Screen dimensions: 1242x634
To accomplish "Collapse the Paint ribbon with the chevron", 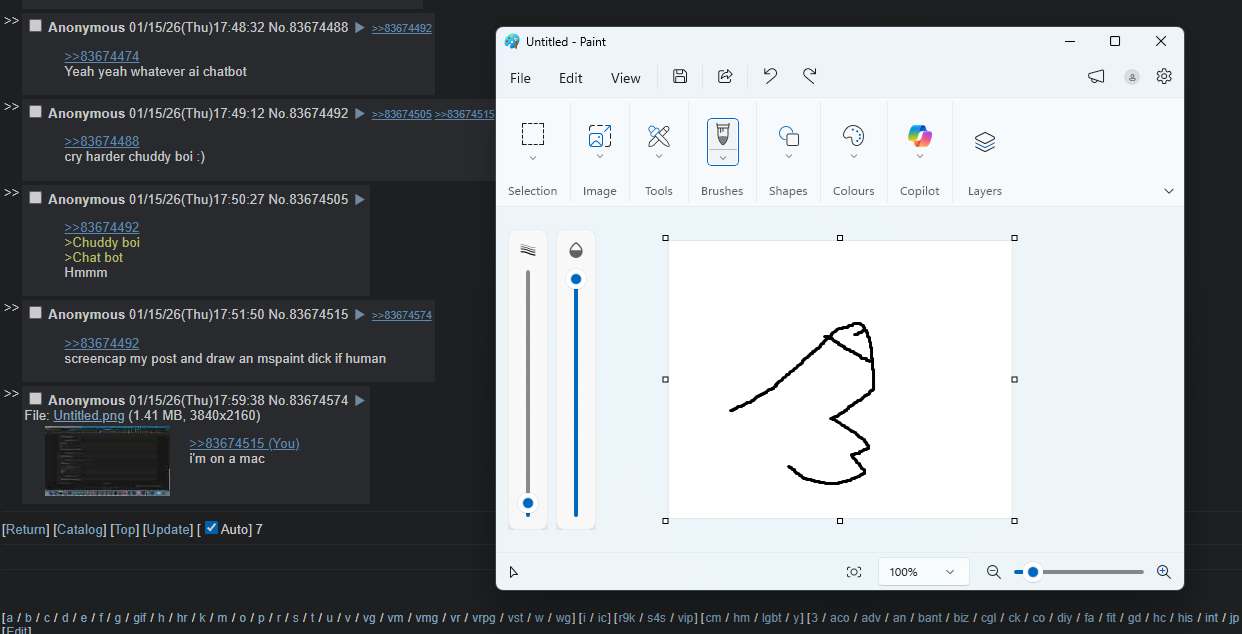I will click(x=1169, y=191).
